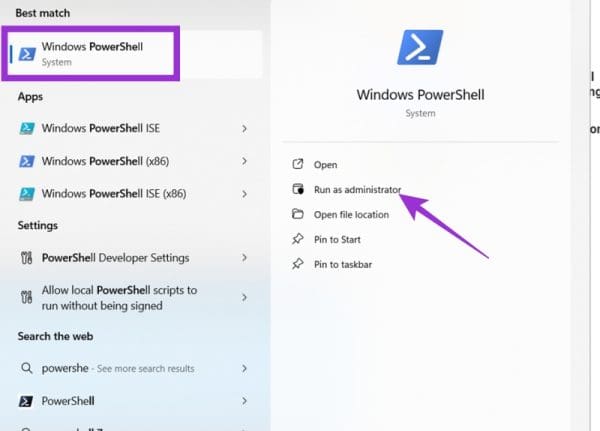Click the PowerShell Developer Settings tools icon
This screenshot has width=600, height=431.
[x=26, y=258]
